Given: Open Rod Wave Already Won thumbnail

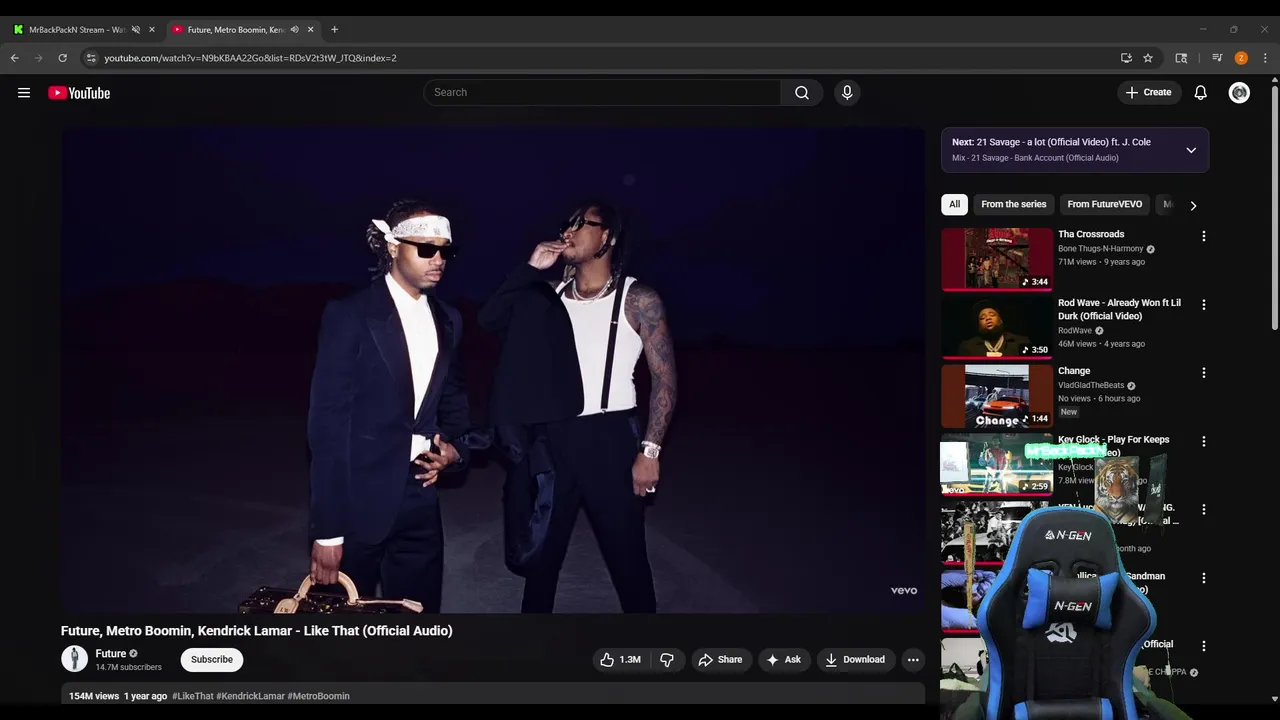Looking at the screenshot, I should (997, 327).
